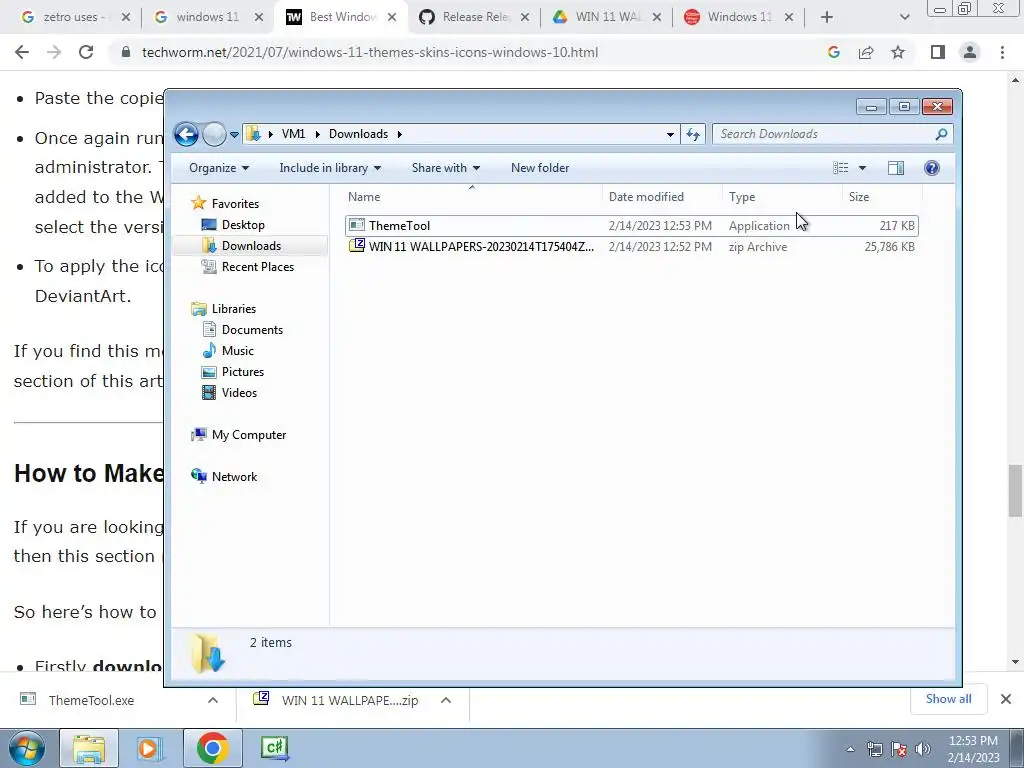Open Music library
Image resolution: width=1024 pixels, height=768 pixels.
pyautogui.click(x=238, y=351)
